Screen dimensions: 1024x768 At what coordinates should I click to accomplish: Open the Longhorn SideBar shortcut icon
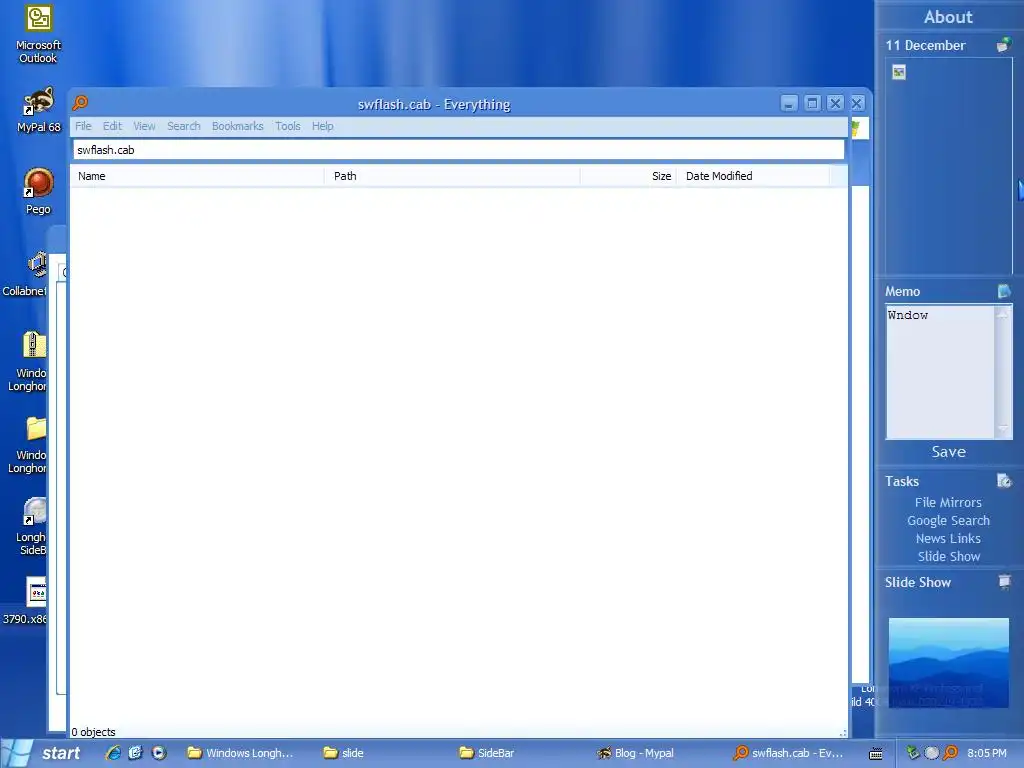pyautogui.click(x=31, y=526)
